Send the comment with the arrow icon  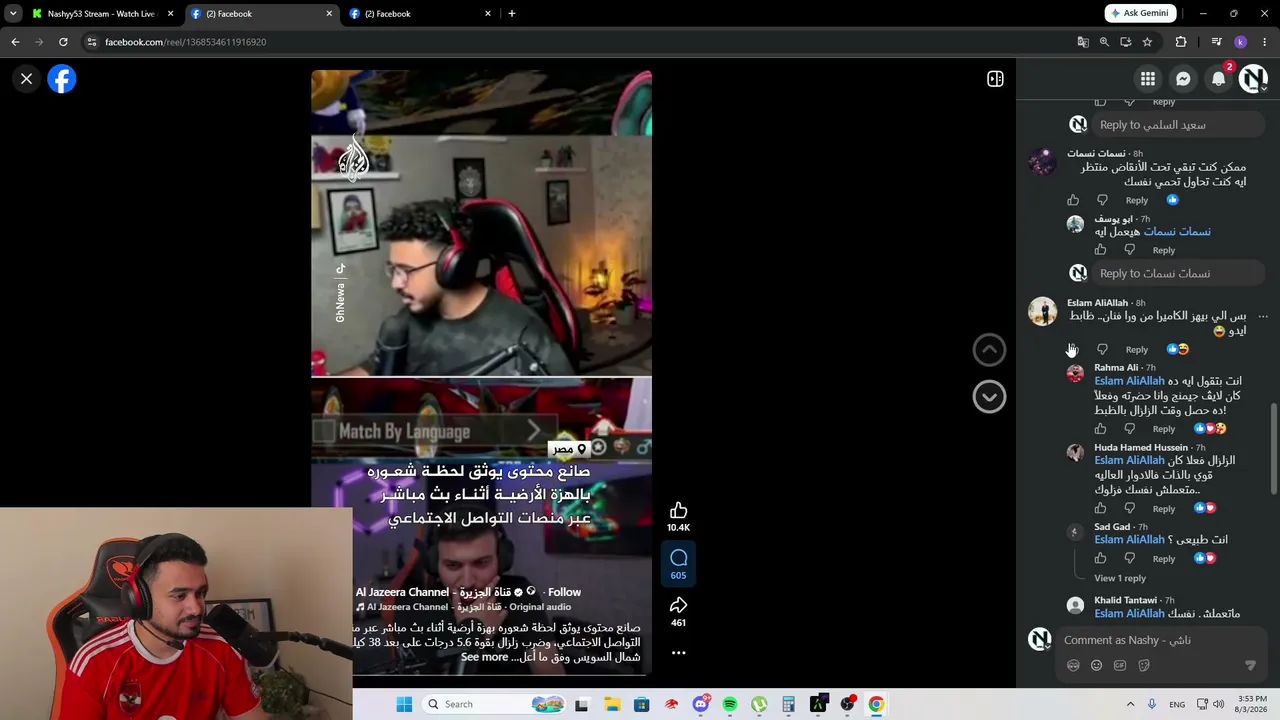[1250, 665]
